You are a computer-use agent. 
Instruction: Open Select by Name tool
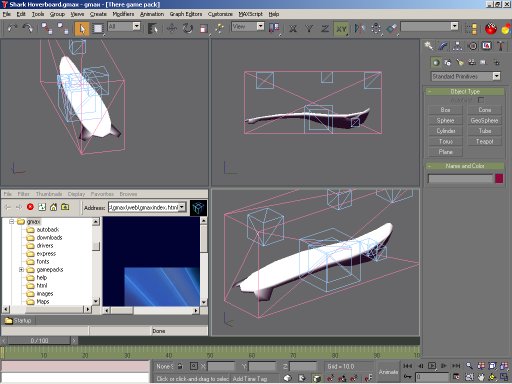pyautogui.click(x=153, y=29)
